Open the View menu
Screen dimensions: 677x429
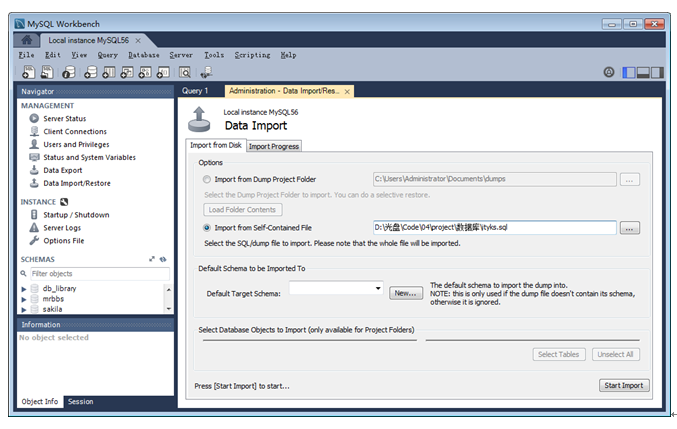pyautogui.click(x=79, y=55)
